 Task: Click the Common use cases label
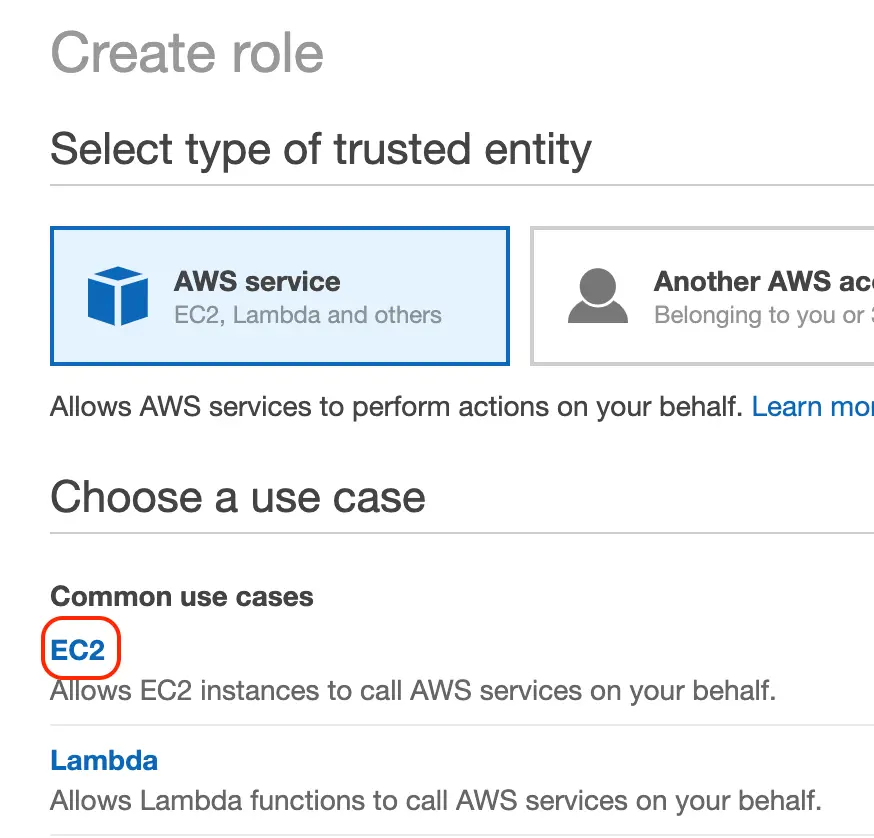181,596
